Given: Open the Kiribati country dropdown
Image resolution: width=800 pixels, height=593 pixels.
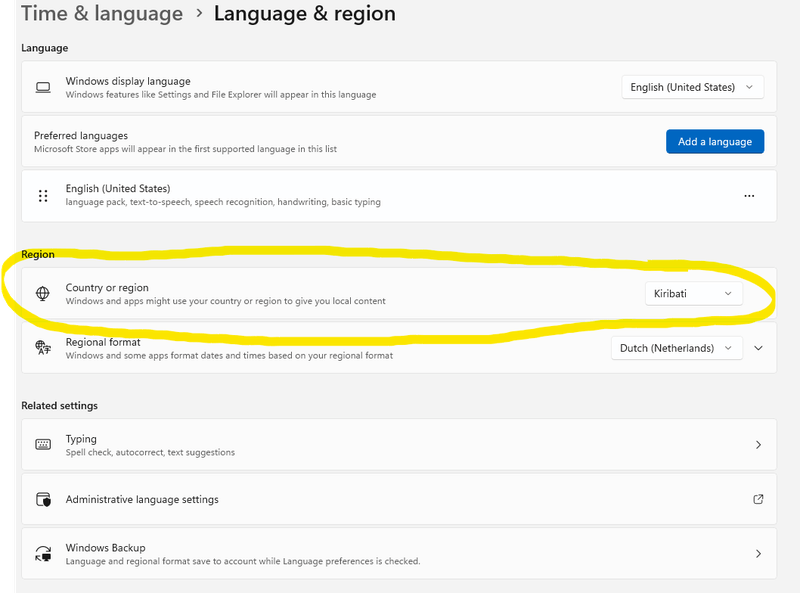Looking at the screenshot, I should click(x=693, y=294).
